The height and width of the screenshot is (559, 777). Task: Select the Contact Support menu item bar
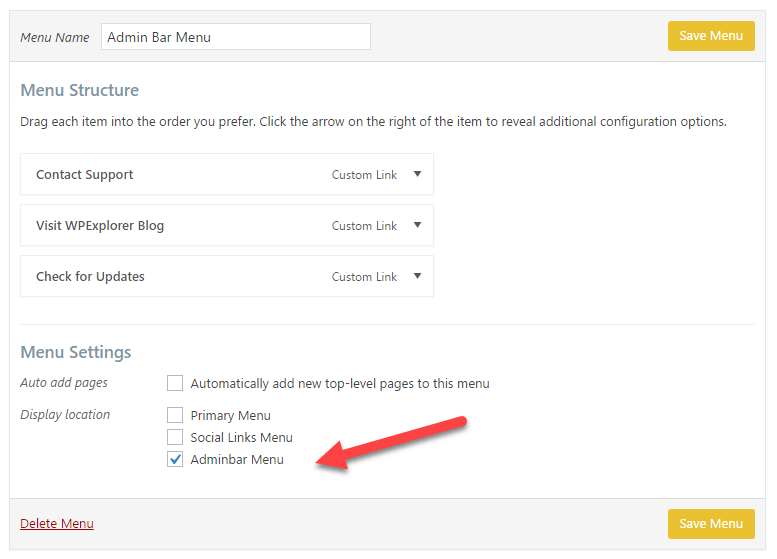227,174
